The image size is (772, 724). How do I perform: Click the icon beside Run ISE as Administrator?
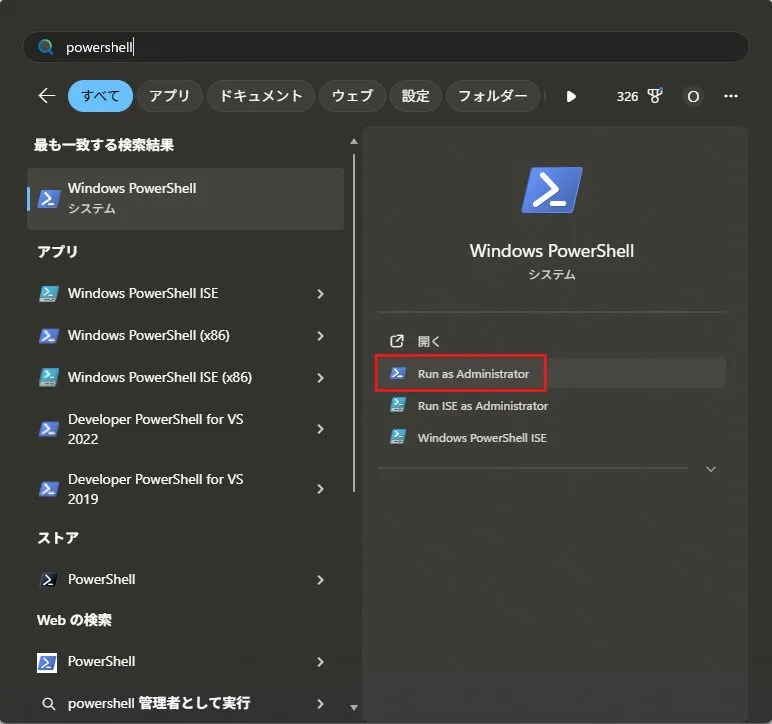(x=398, y=405)
